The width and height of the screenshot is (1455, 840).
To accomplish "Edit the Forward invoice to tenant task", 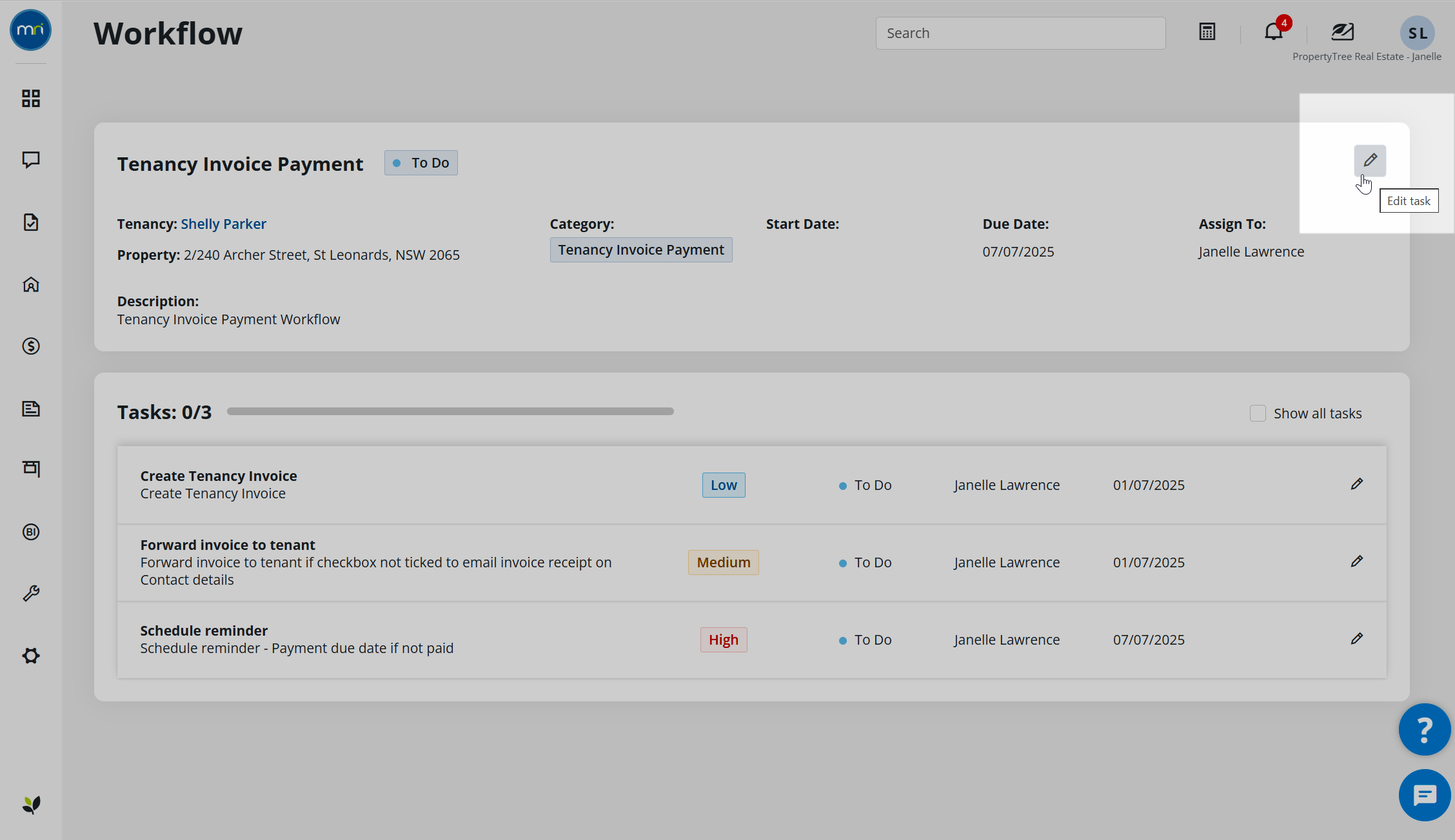I will 1357,562.
